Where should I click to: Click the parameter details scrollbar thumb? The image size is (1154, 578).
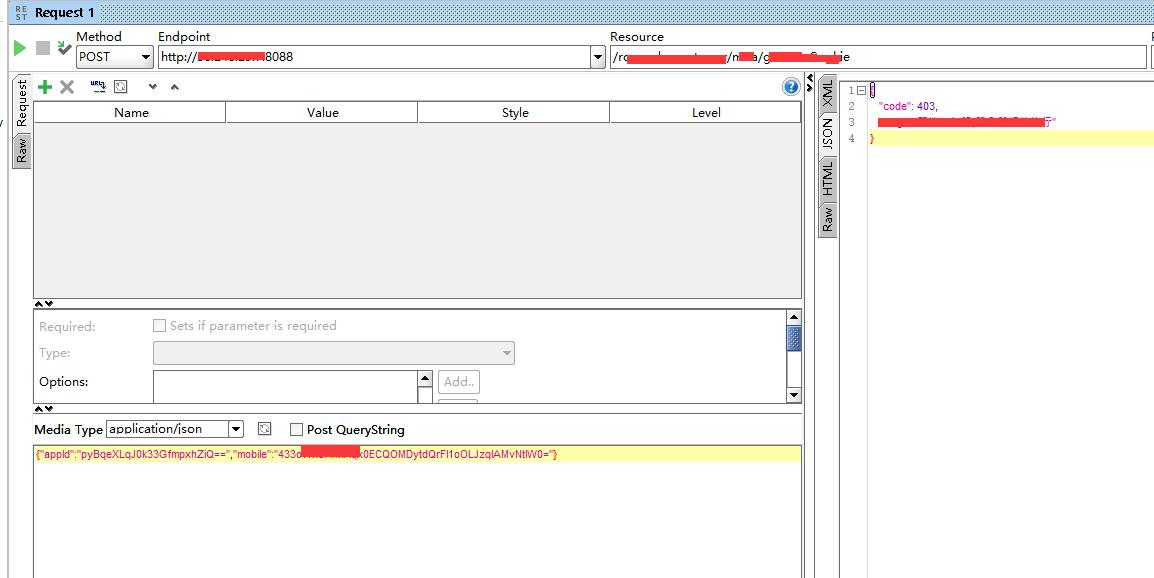(793, 339)
